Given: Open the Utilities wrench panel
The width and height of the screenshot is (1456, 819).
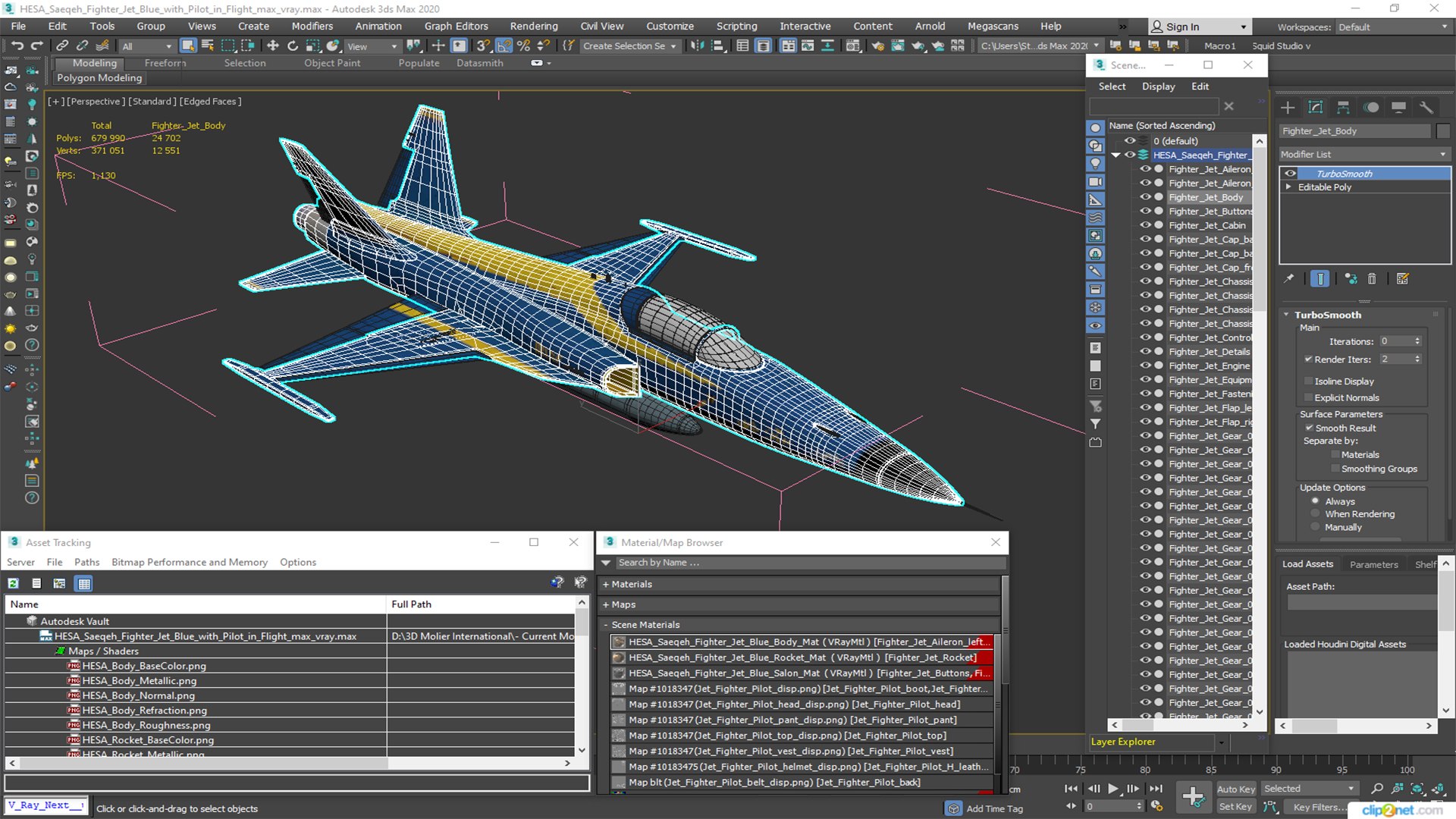Looking at the screenshot, I should click(x=1426, y=107).
